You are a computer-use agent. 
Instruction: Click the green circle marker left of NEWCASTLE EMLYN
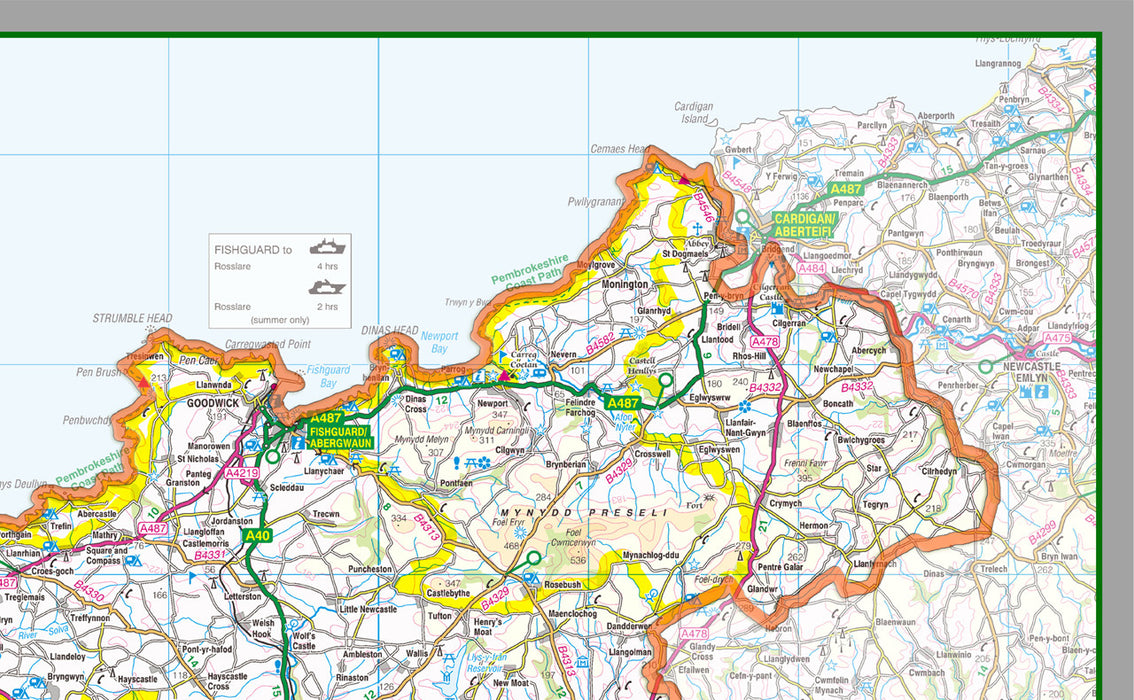985,367
